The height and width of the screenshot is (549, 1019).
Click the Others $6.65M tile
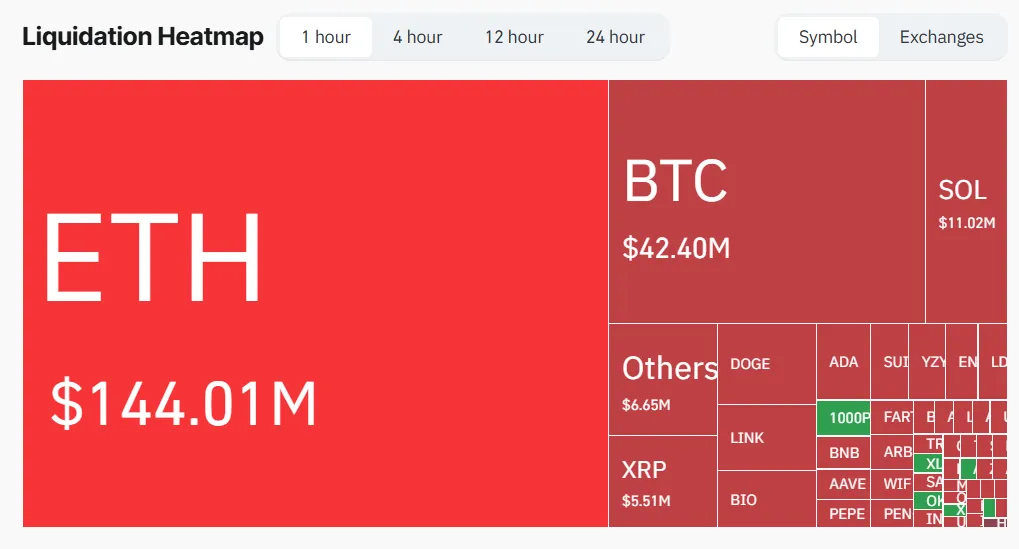(x=663, y=379)
